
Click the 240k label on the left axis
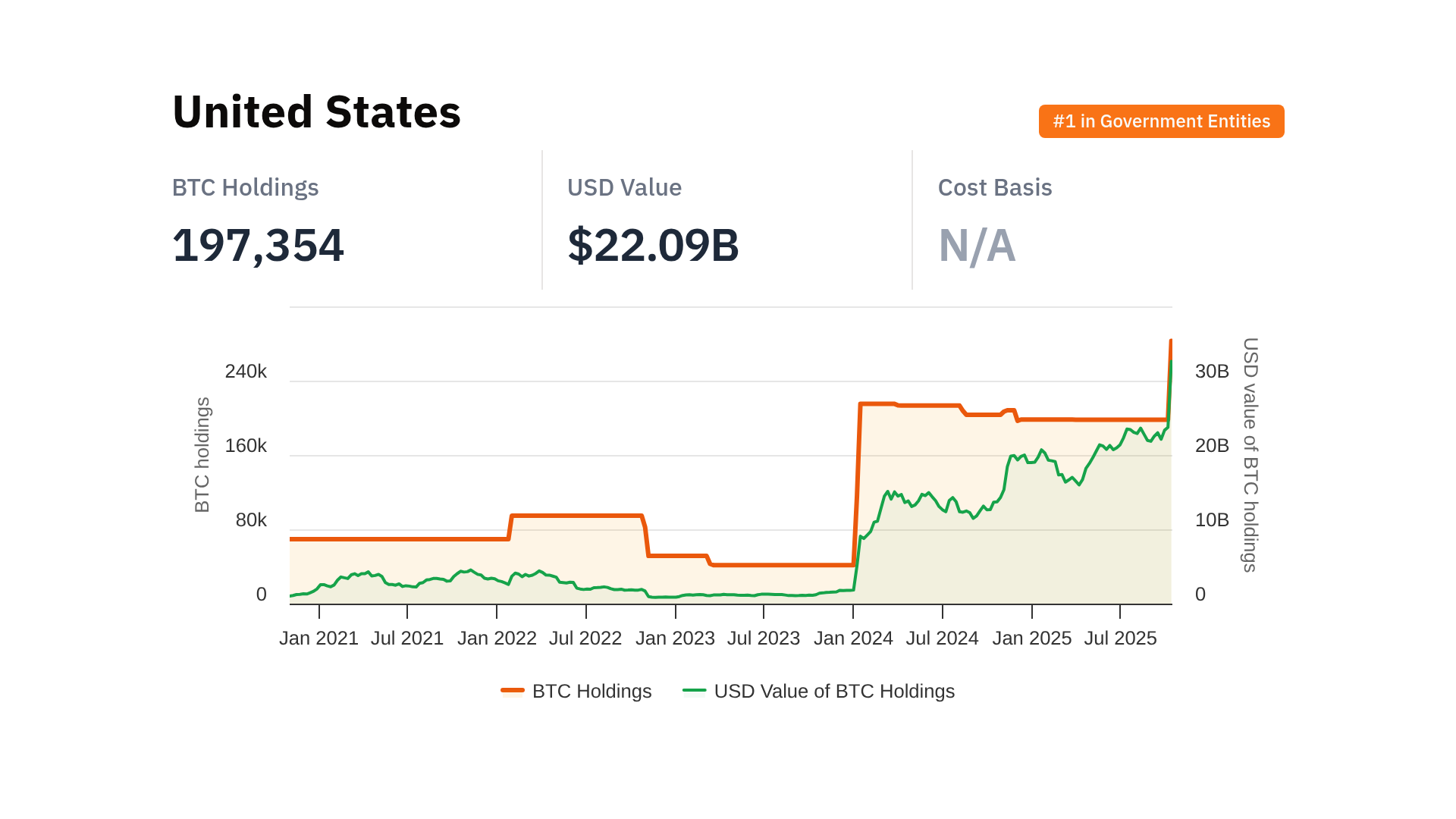(x=246, y=372)
